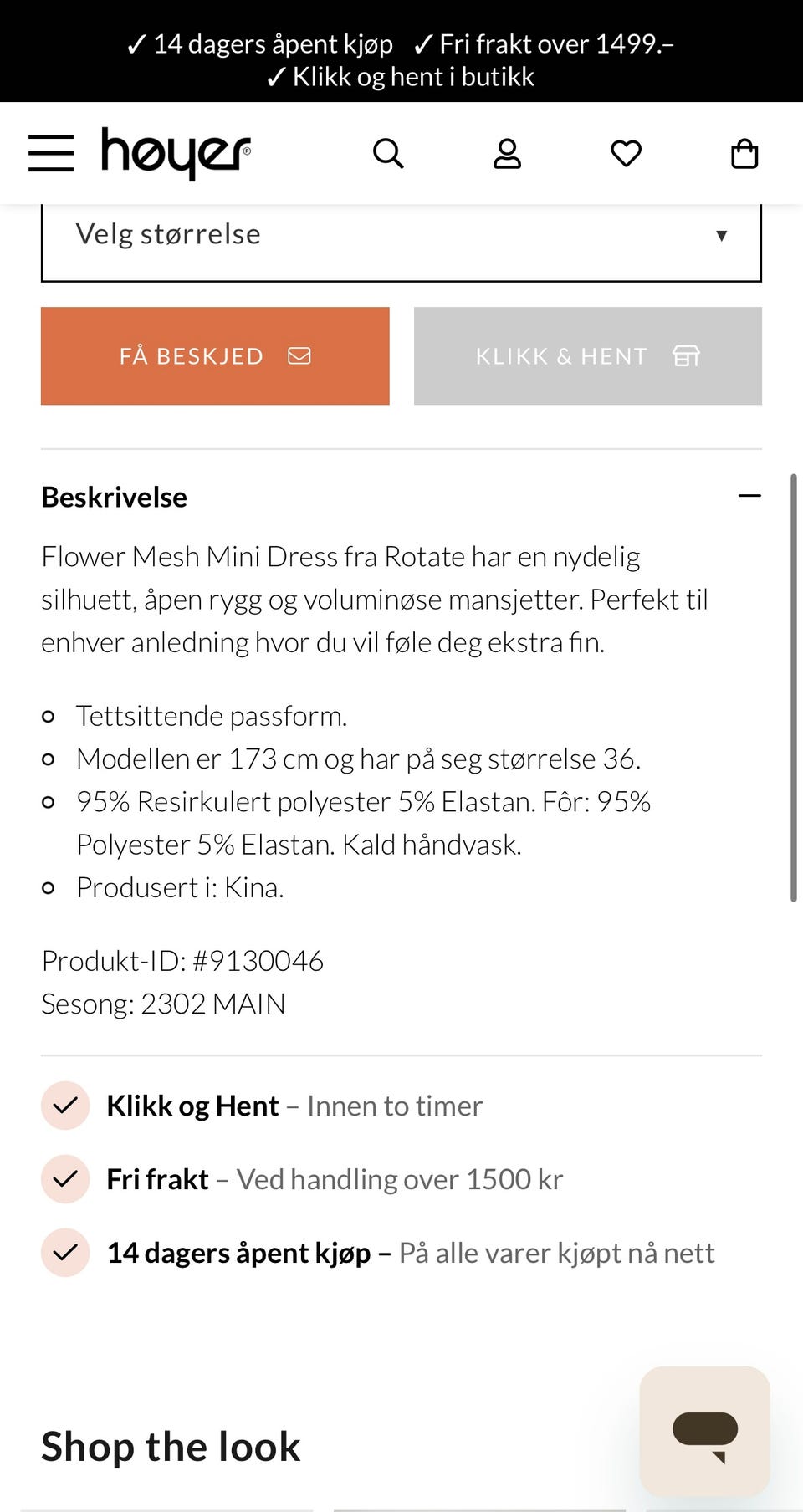
Task: Open the shopping bag cart
Action: click(744, 154)
